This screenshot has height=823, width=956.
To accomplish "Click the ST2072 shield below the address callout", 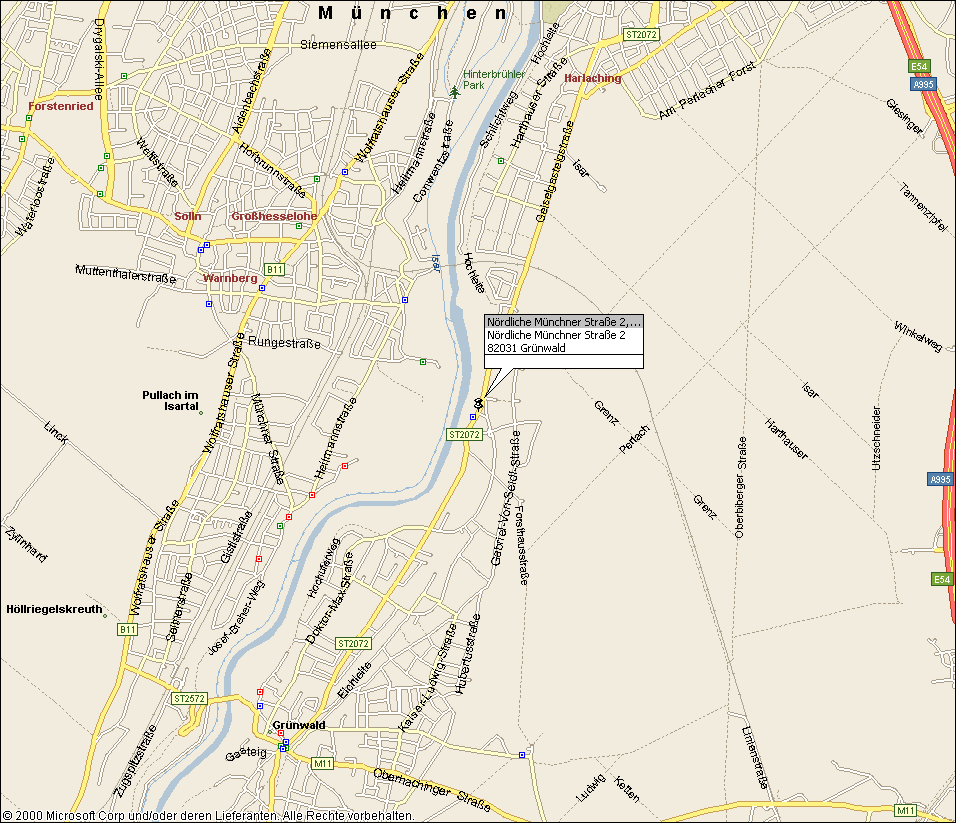I will [464, 435].
